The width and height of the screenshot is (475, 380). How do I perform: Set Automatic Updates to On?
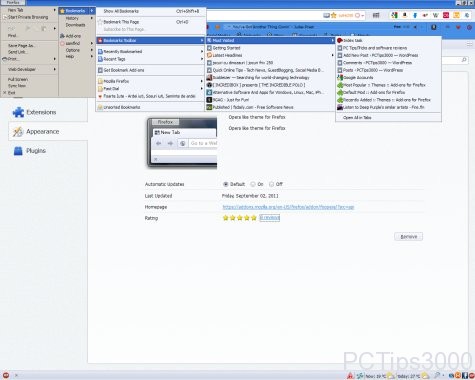(253, 184)
